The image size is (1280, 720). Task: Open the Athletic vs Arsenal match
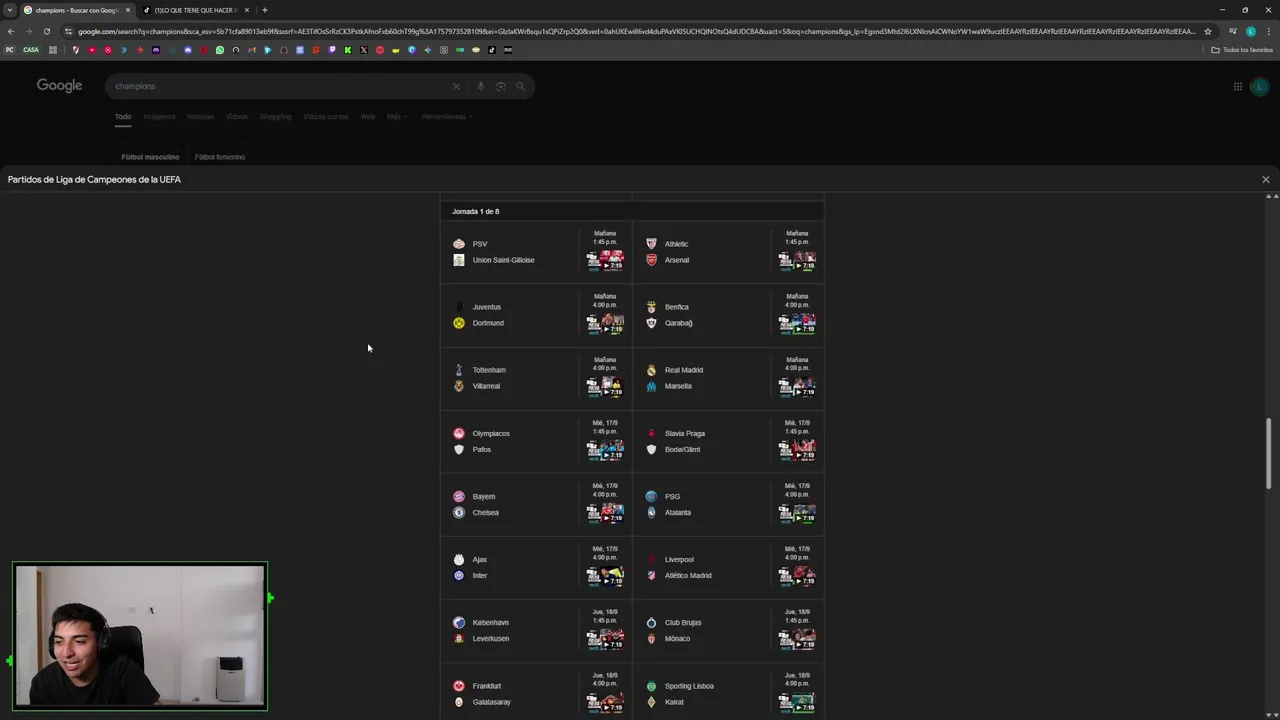[x=728, y=252]
